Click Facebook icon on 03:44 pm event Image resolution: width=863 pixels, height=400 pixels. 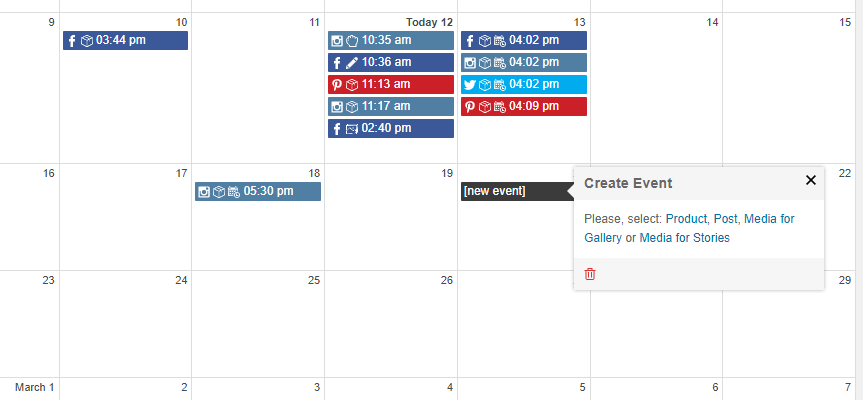[x=72, y=41]
